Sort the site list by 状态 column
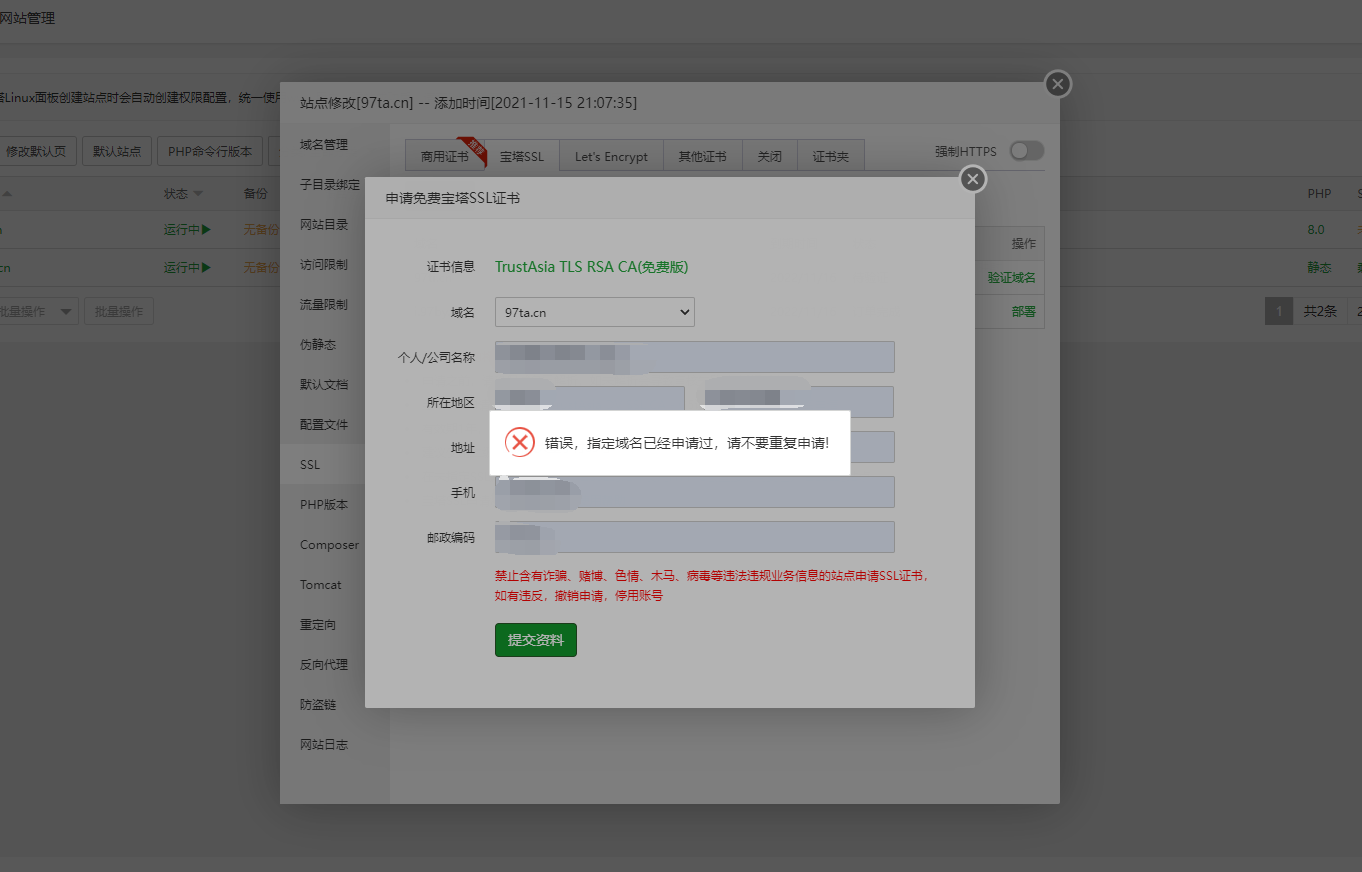This screenshot has height=872, width=1362. tap(183, 193)
